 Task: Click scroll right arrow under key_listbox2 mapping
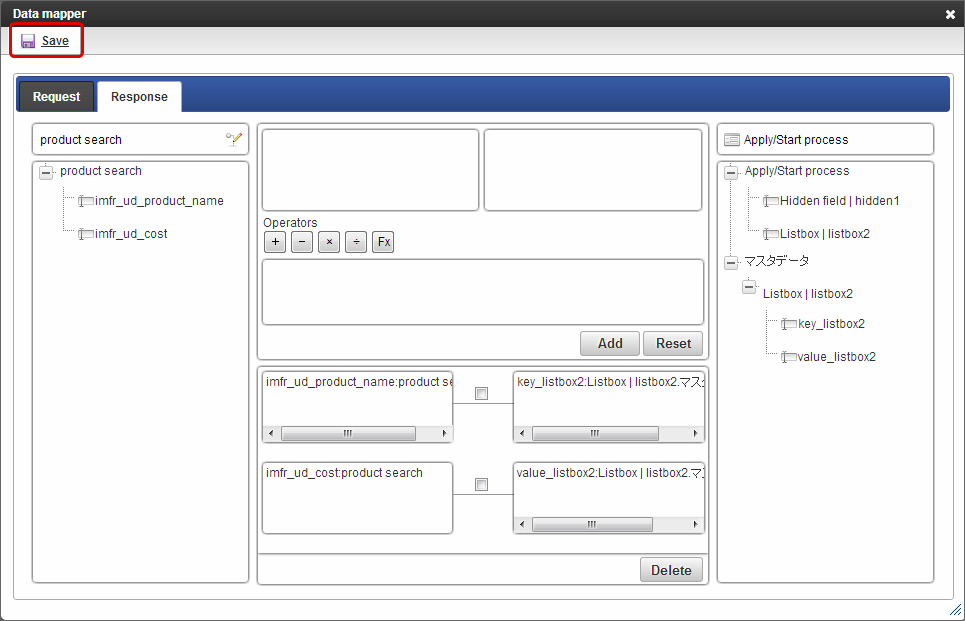click(695, 433)
